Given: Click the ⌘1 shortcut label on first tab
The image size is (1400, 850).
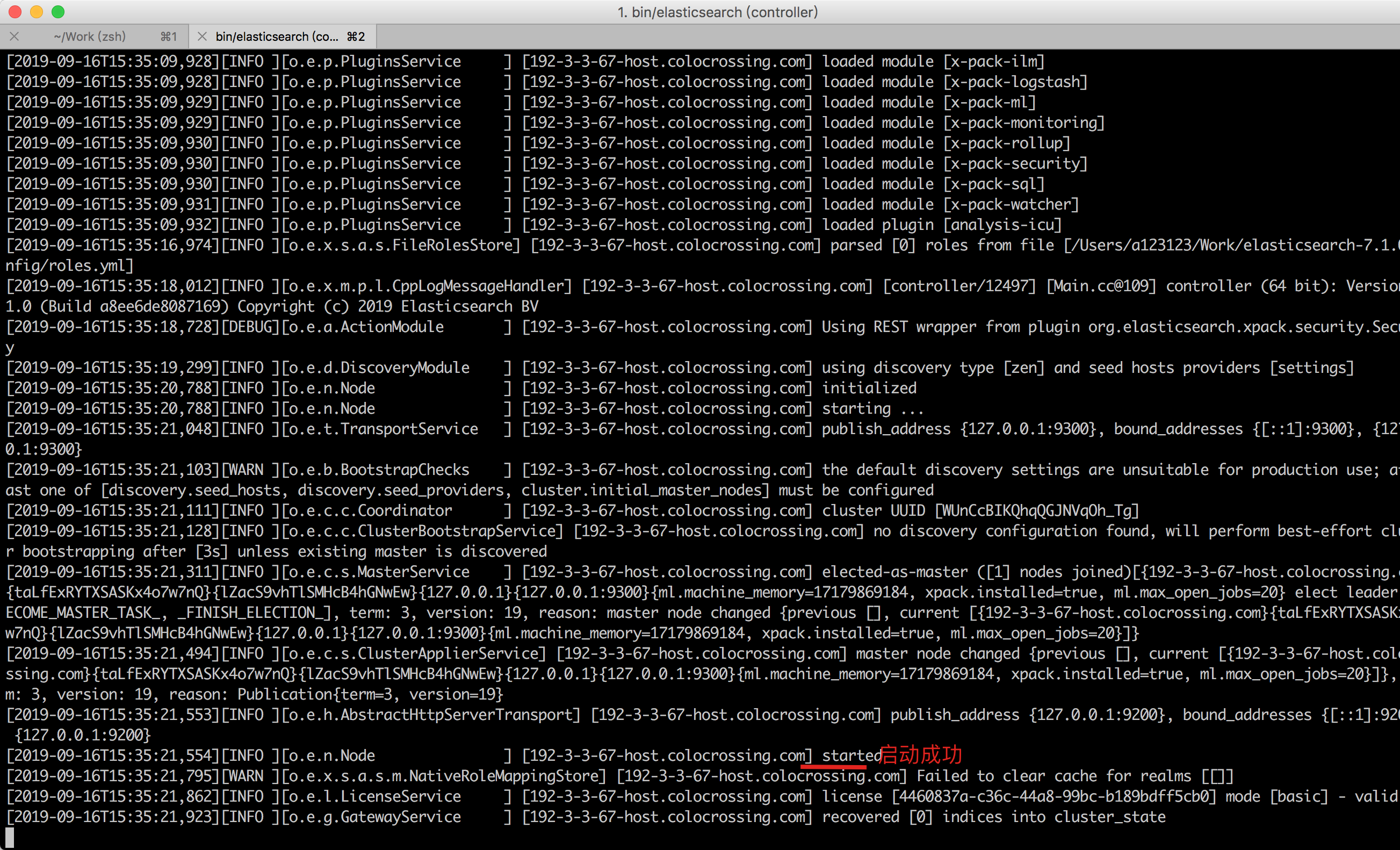Looking at the screenshot, I should 168,36.
